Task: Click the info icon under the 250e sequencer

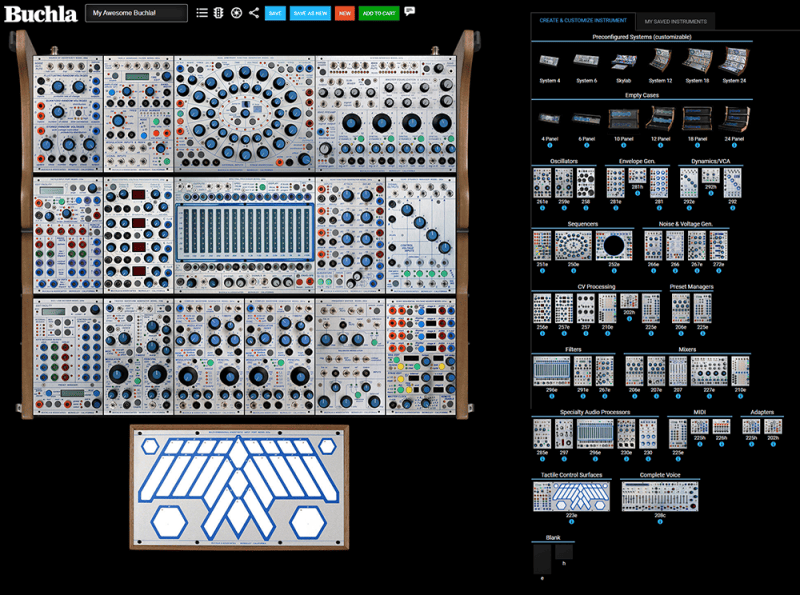Action: point(574,269)
